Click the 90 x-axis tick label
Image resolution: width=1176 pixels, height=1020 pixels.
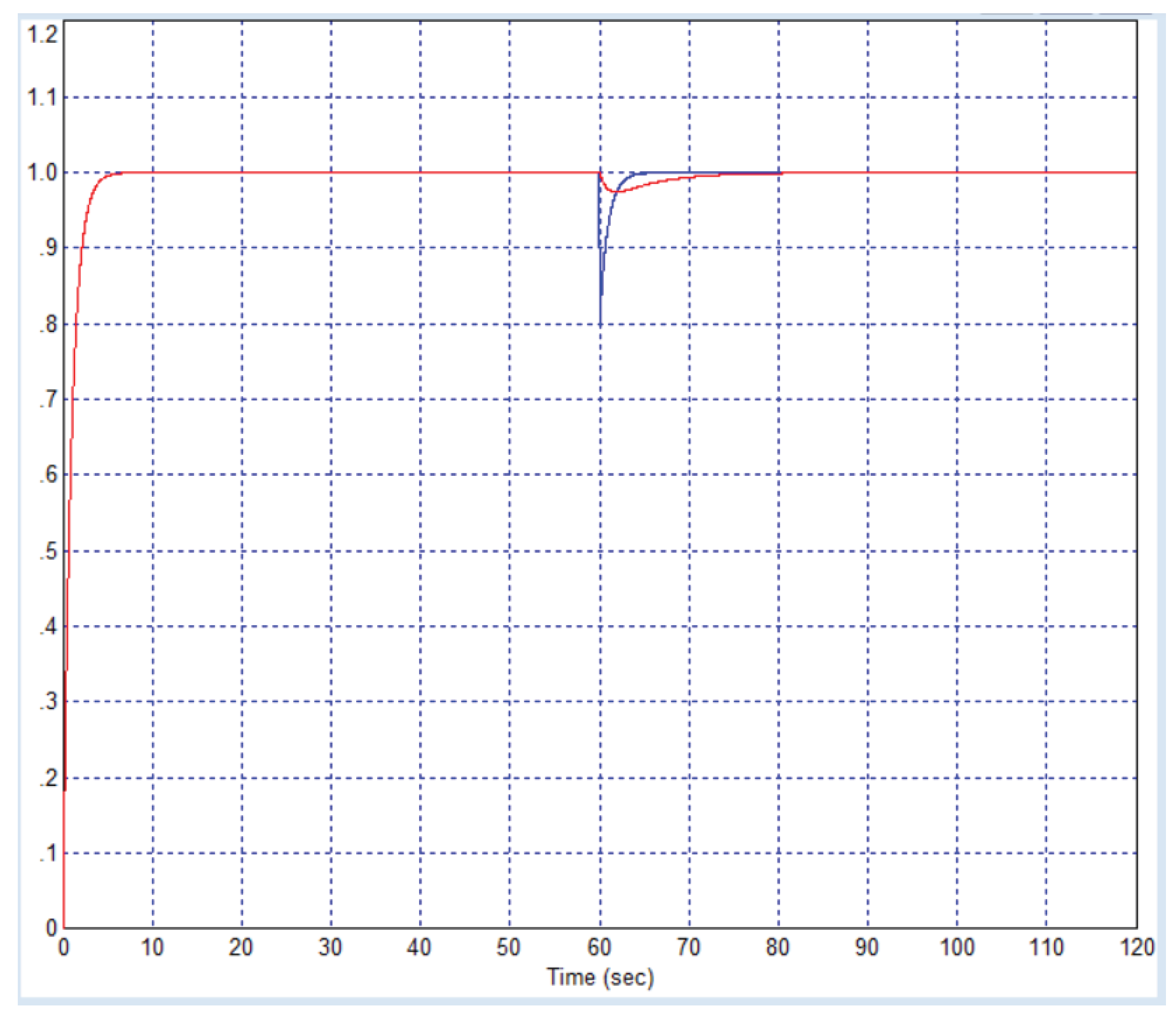coord(867,947)
